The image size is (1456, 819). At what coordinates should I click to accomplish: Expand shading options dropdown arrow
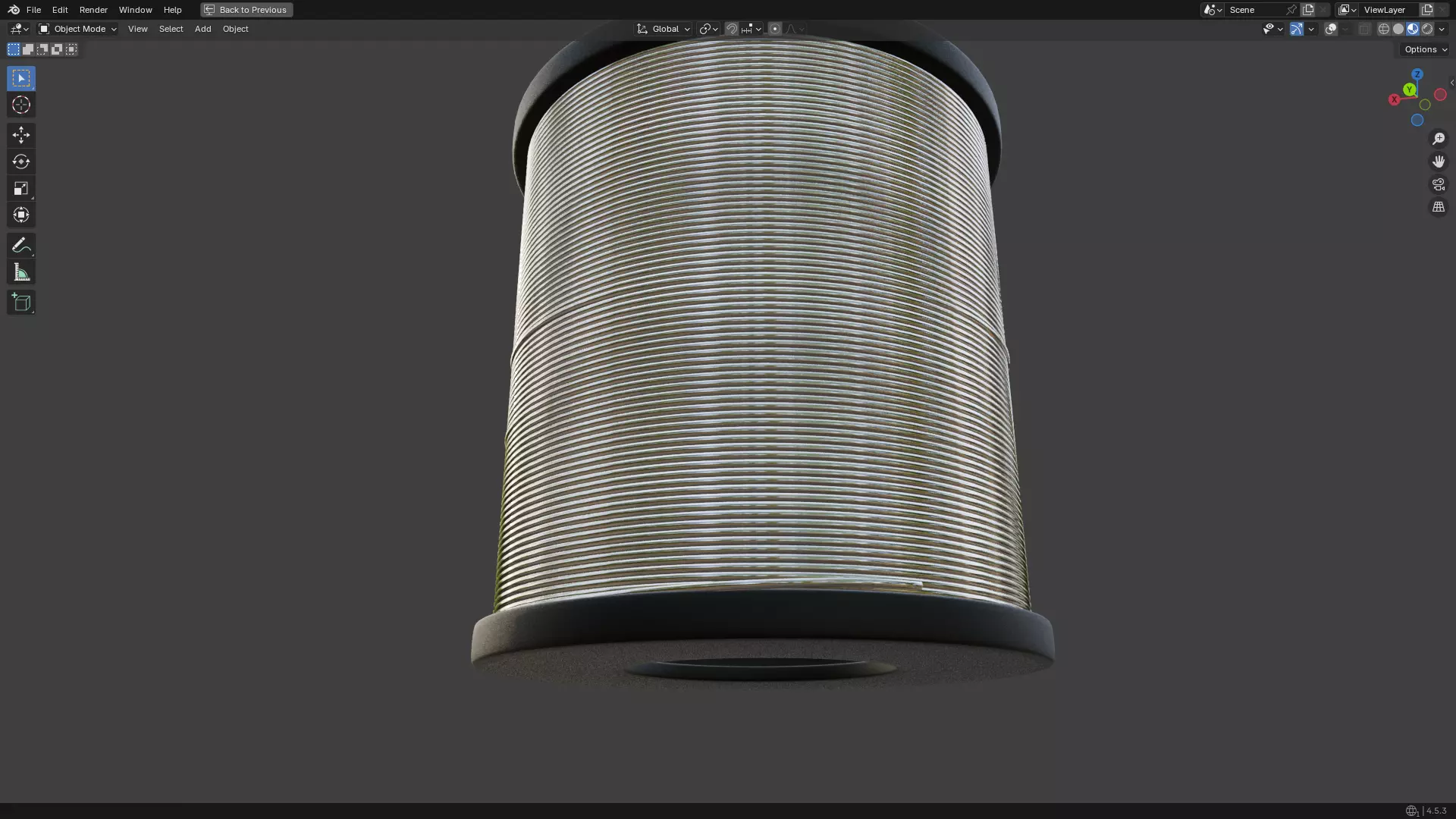pos(1442,29)
